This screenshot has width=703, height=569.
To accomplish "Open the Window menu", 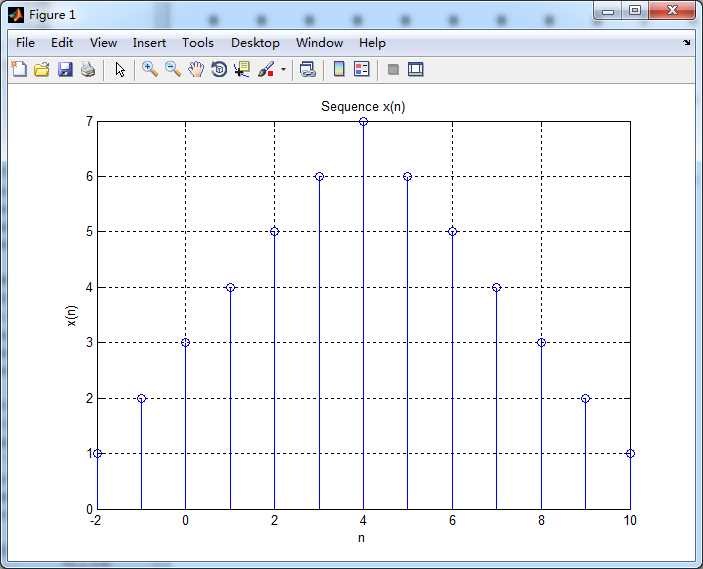I will coord(319,43).
